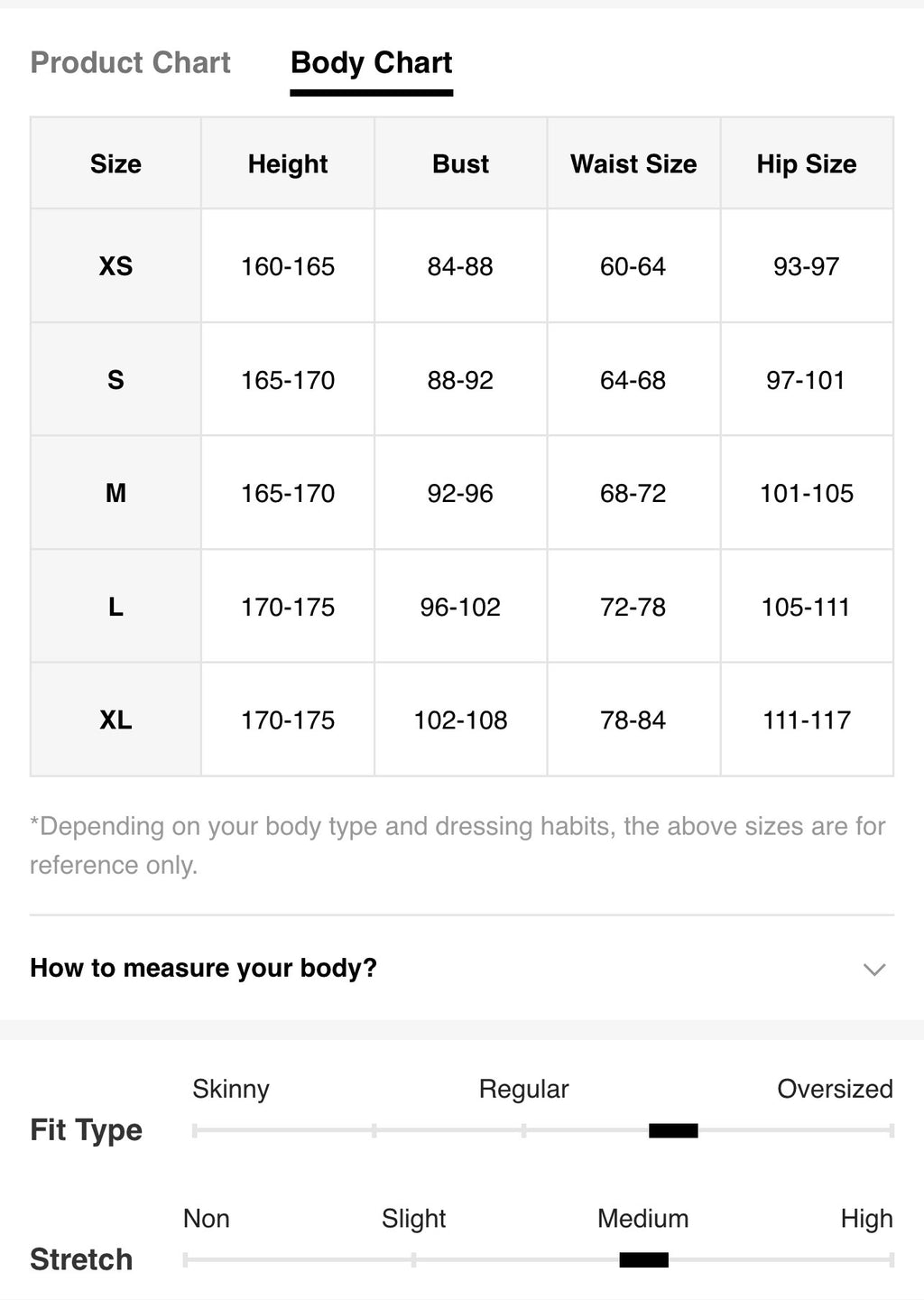This screenshot has width=924, height=1300.
Task: Click the Size column header
Action: click(x=115, y=163)
